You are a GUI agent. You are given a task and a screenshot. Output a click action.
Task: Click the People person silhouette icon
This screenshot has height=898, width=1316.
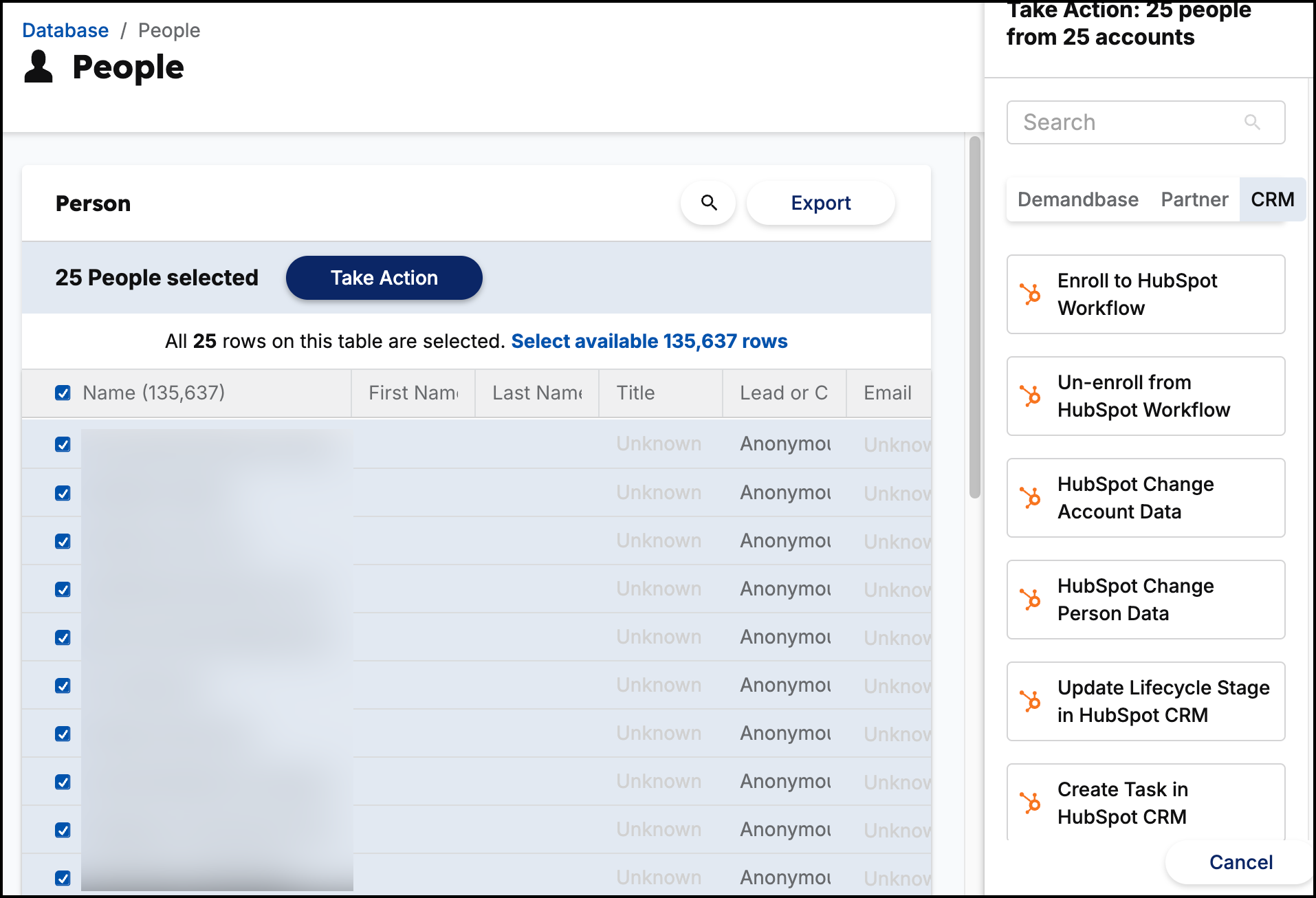(x=39, y=67)
